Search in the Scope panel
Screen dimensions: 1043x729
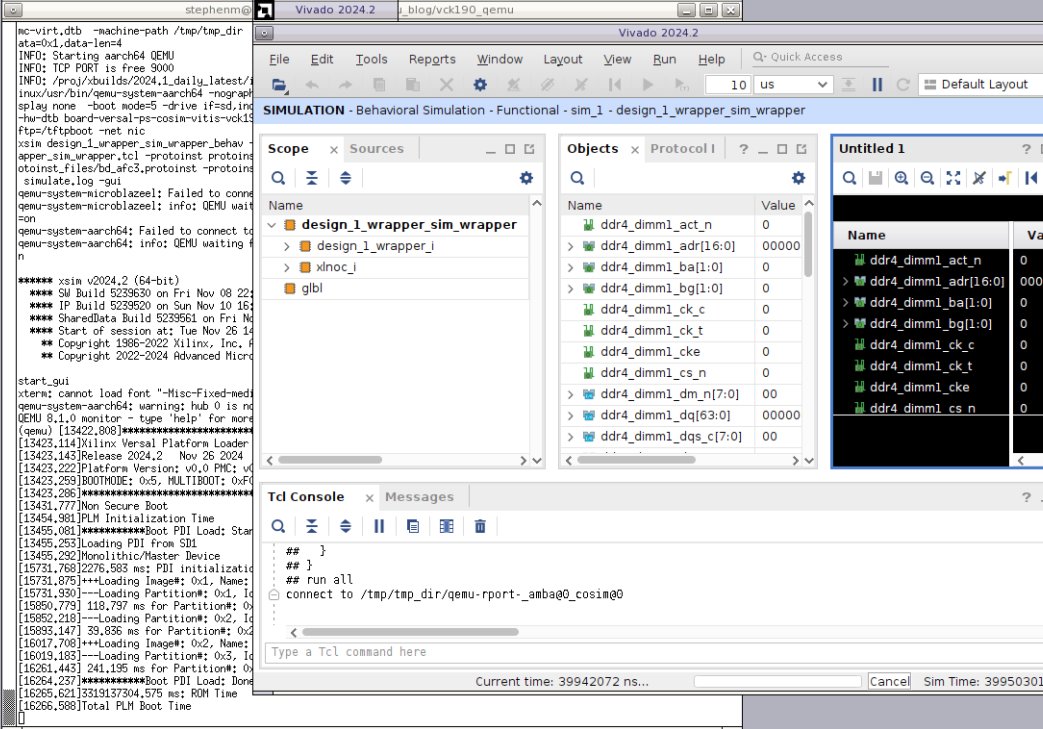(x=279, y=178)
